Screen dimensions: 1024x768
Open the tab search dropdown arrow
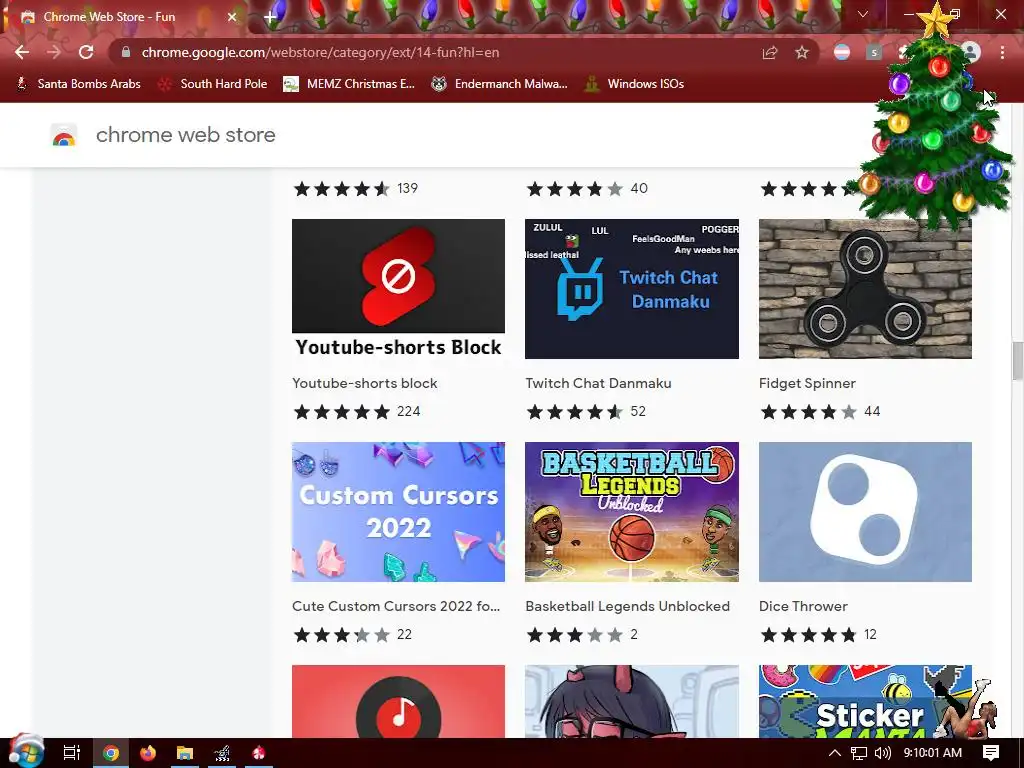coord(863,14)
